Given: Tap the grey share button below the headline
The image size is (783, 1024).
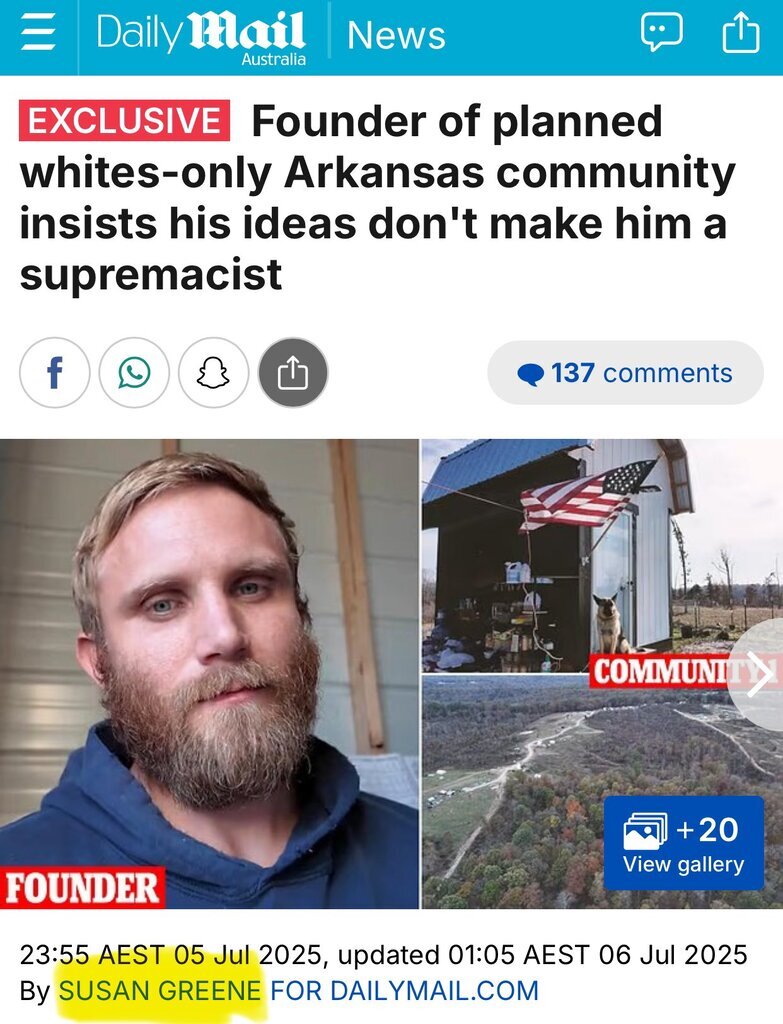Looking at the screenshot, I should (293, 373).
